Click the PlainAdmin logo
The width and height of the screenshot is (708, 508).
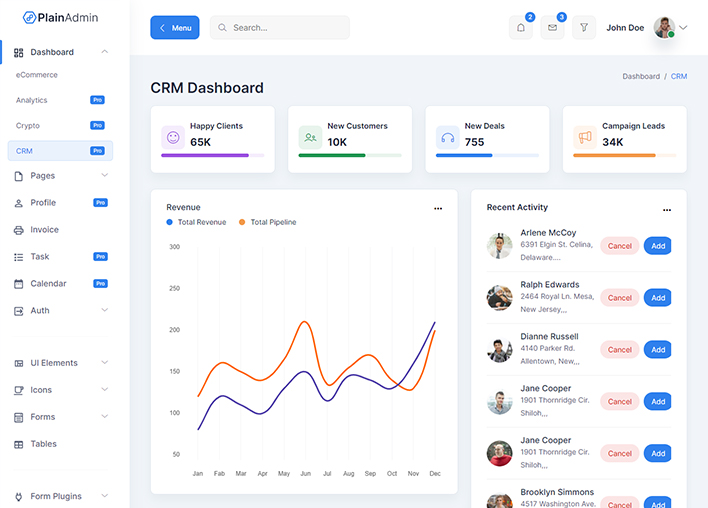[61, 17]
